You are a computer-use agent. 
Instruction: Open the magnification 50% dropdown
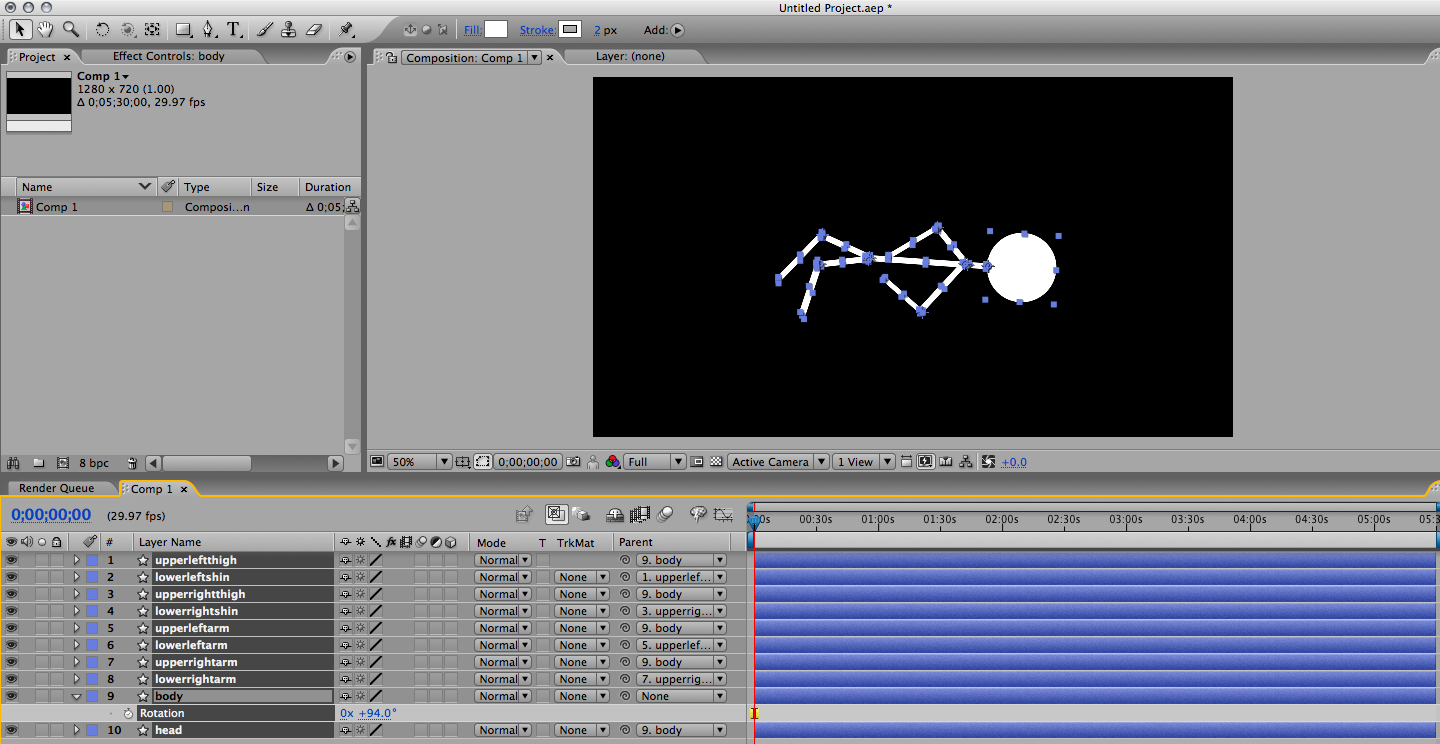click(420, 462)
